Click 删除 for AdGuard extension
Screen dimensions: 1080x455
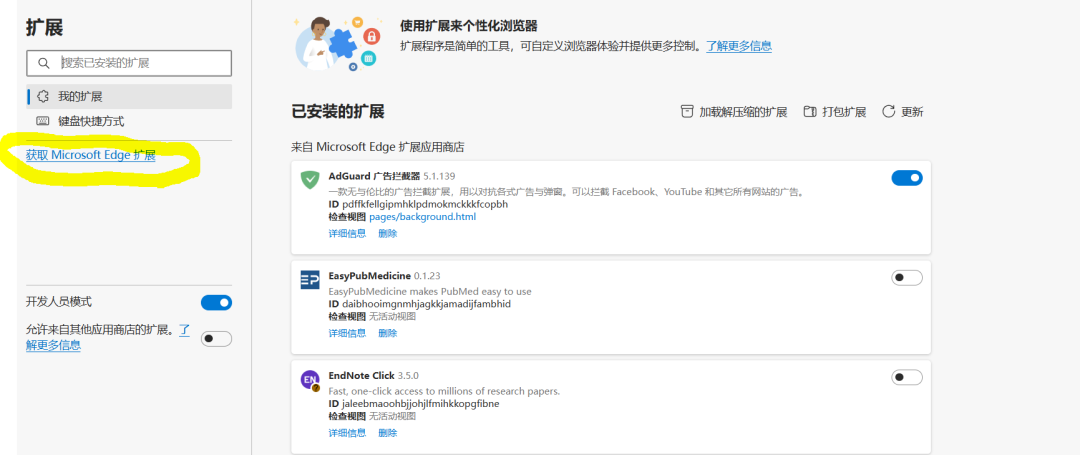click(x=388, y=233)
